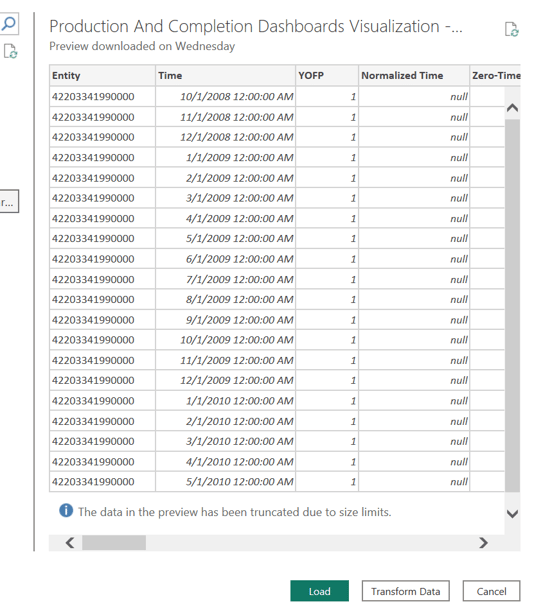Click the down arrow below the preview table
Image resolution: width=543 pixels, height=604 pixels.
point(512,514)
